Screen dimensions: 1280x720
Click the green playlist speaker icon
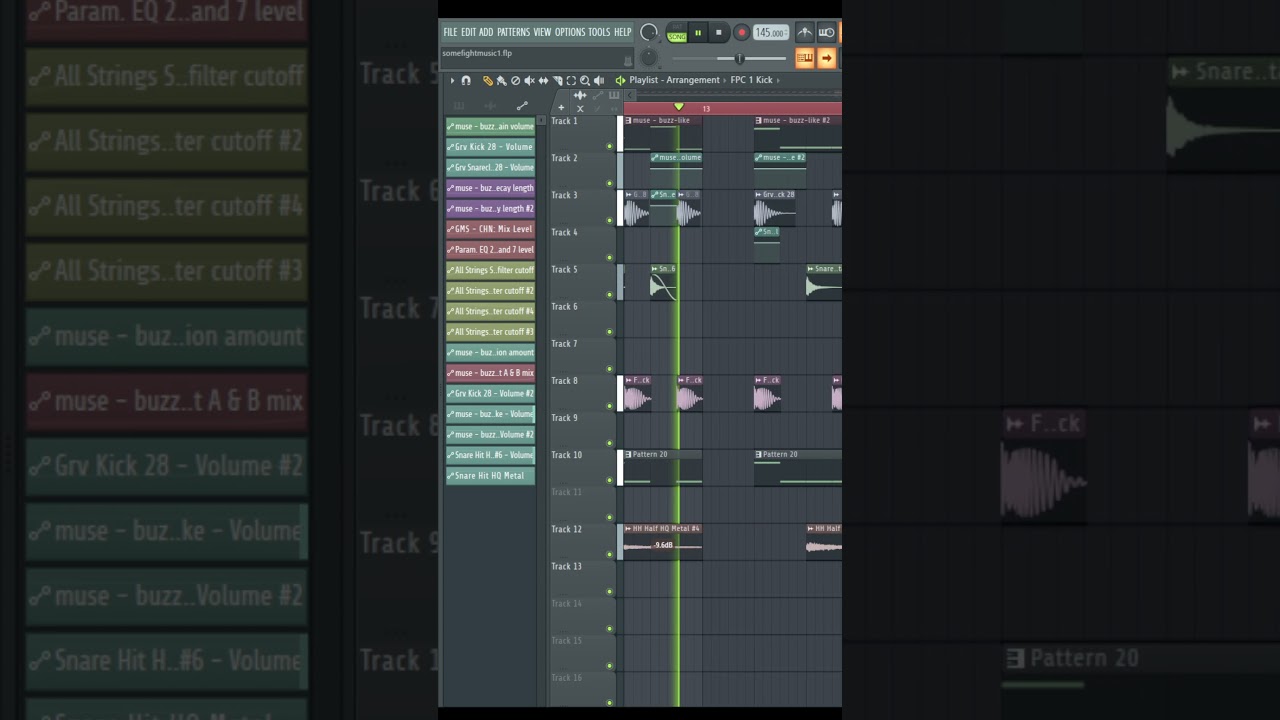click(x=620, y=80)
